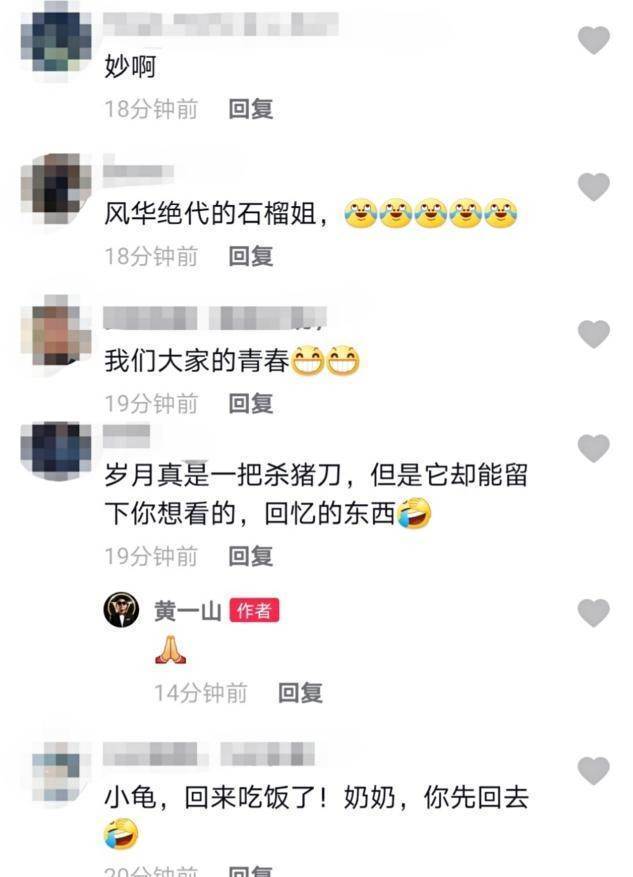The height and width of the screenshot is (877, 633).
Task: Open the 黄一山 username link
Action: tap(187, 611)
